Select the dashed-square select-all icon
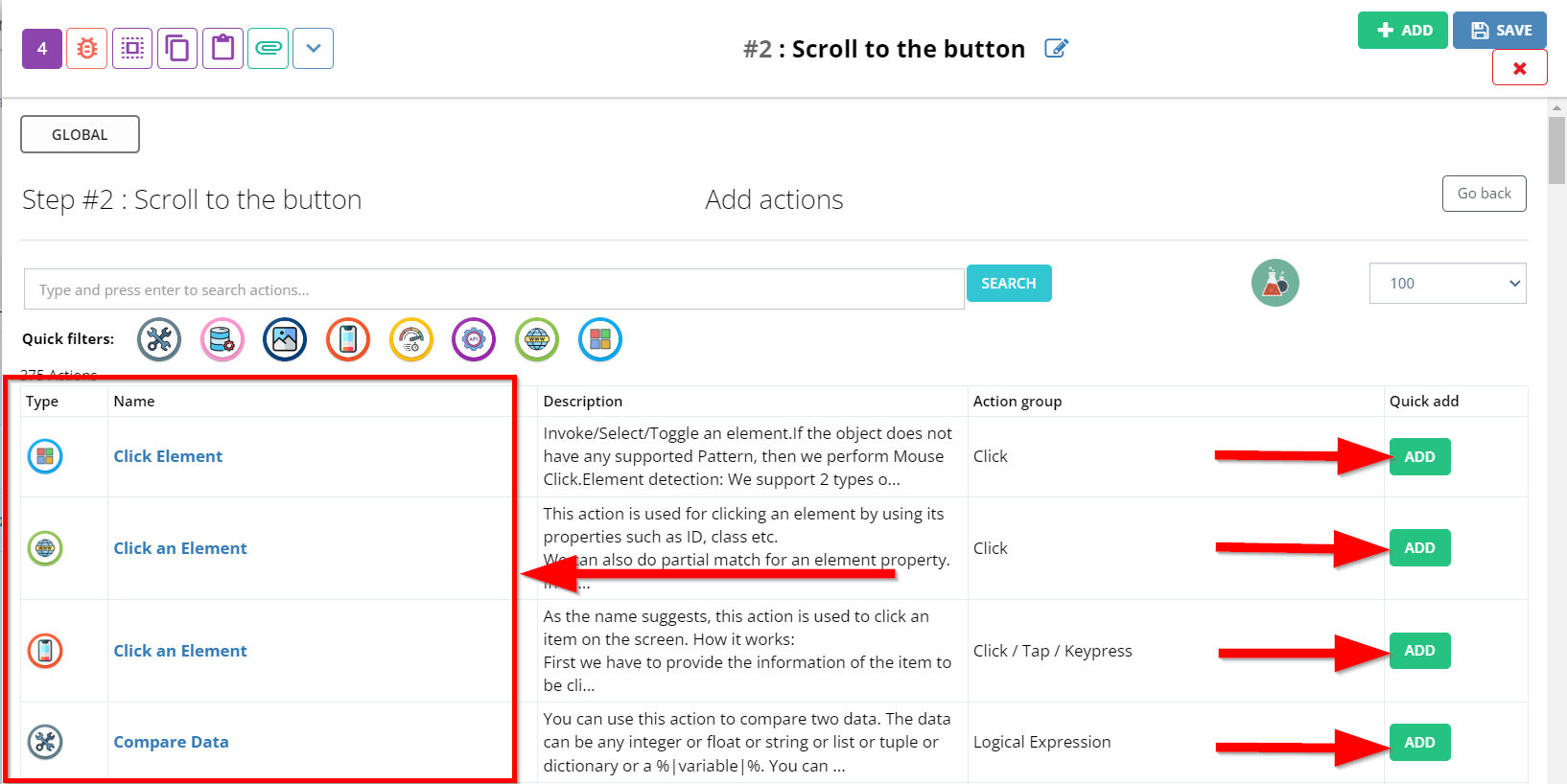The width and height of the screenshot is (1567, 784). (x=132, y=49)
